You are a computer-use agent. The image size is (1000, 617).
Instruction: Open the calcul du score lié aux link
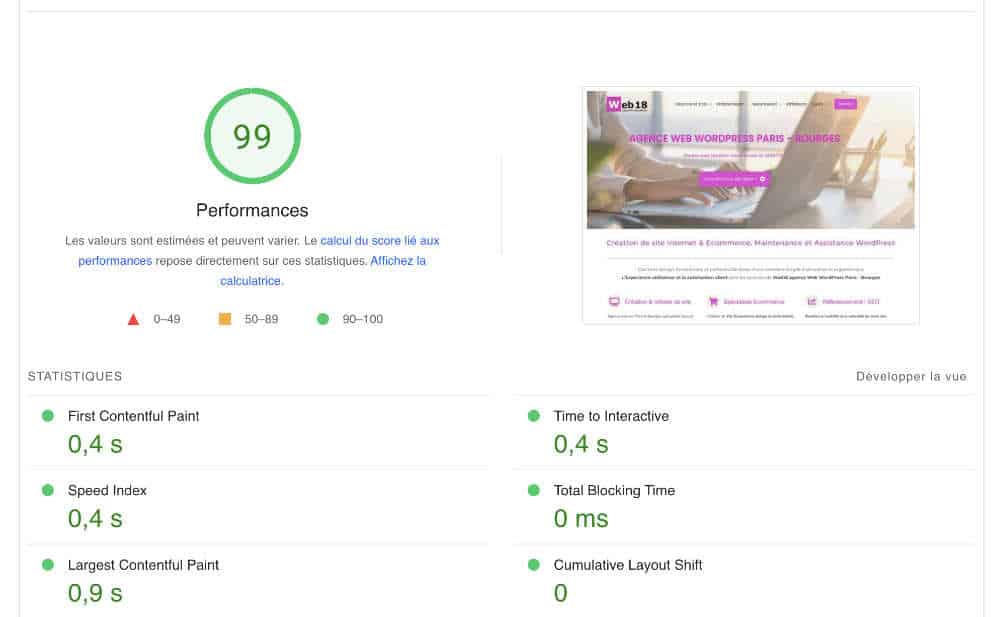pos(379,241)
